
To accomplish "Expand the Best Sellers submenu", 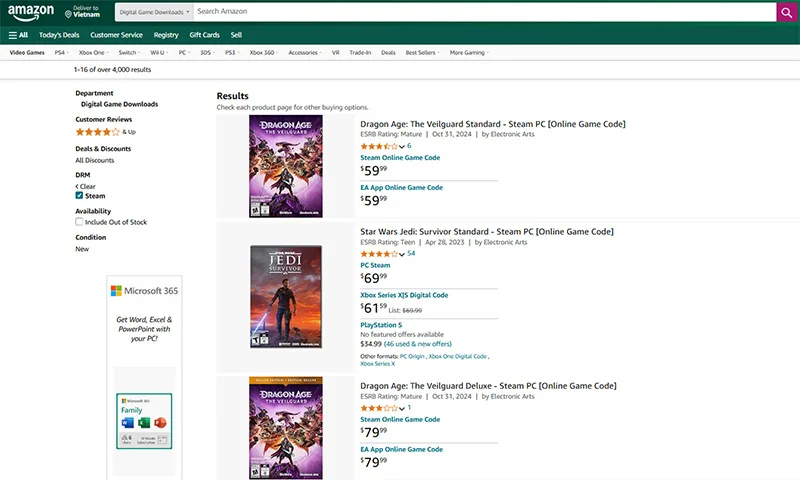I will pos(422,53).
